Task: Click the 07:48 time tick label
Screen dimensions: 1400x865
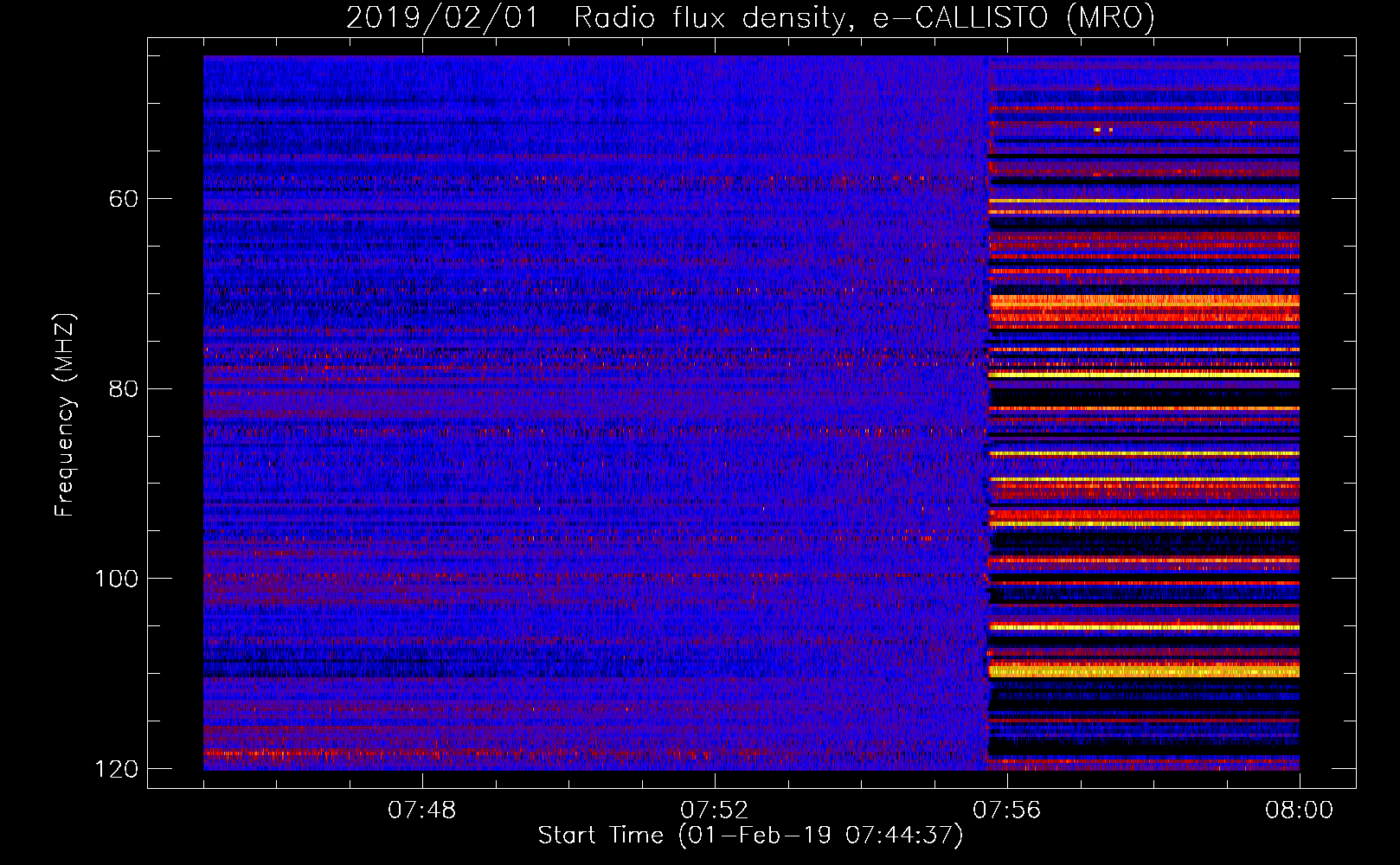Action: (421, 811)
